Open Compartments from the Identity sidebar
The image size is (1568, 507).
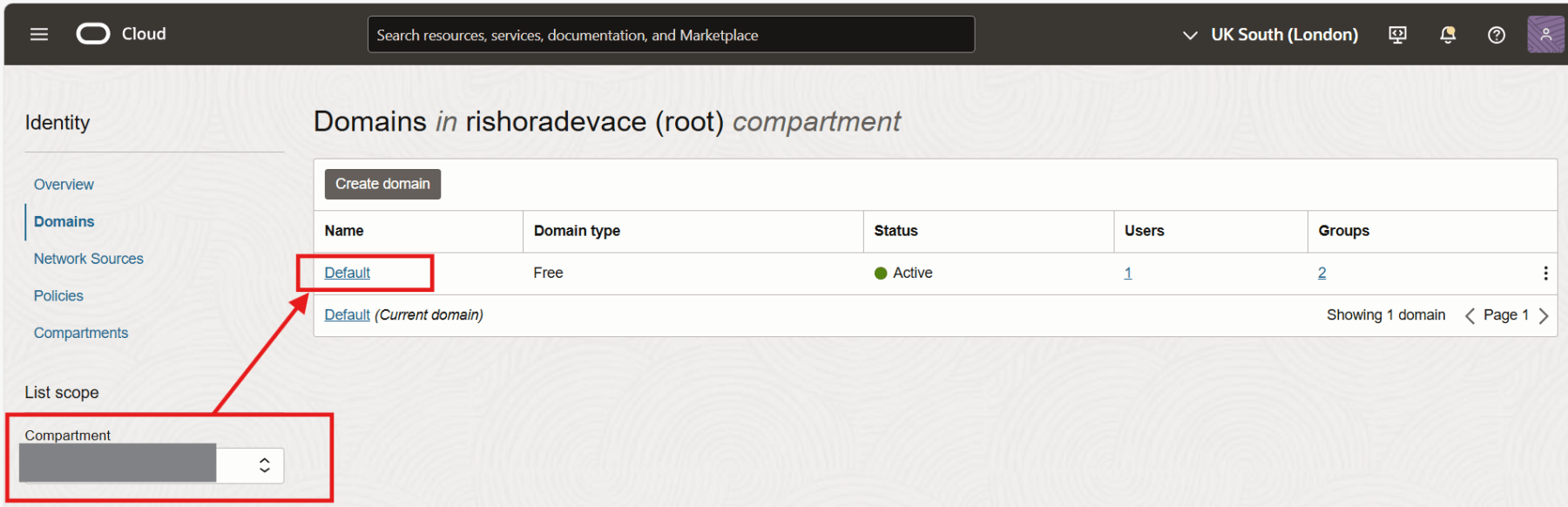pyautogui.click(x=80, y=333)
